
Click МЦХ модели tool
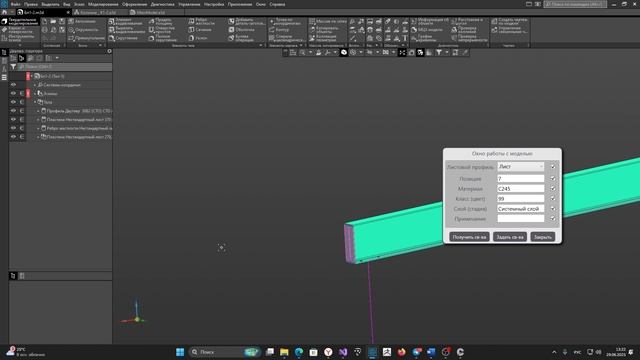[x=427, y=30]
